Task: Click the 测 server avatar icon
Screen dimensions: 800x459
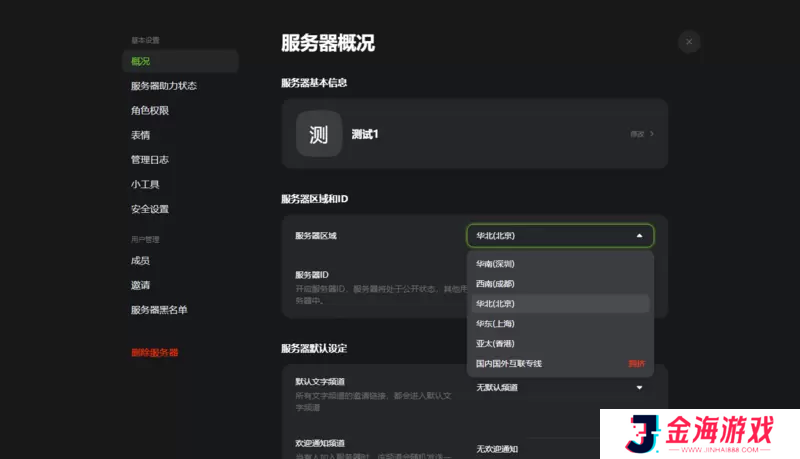Action: pos(319,134)
